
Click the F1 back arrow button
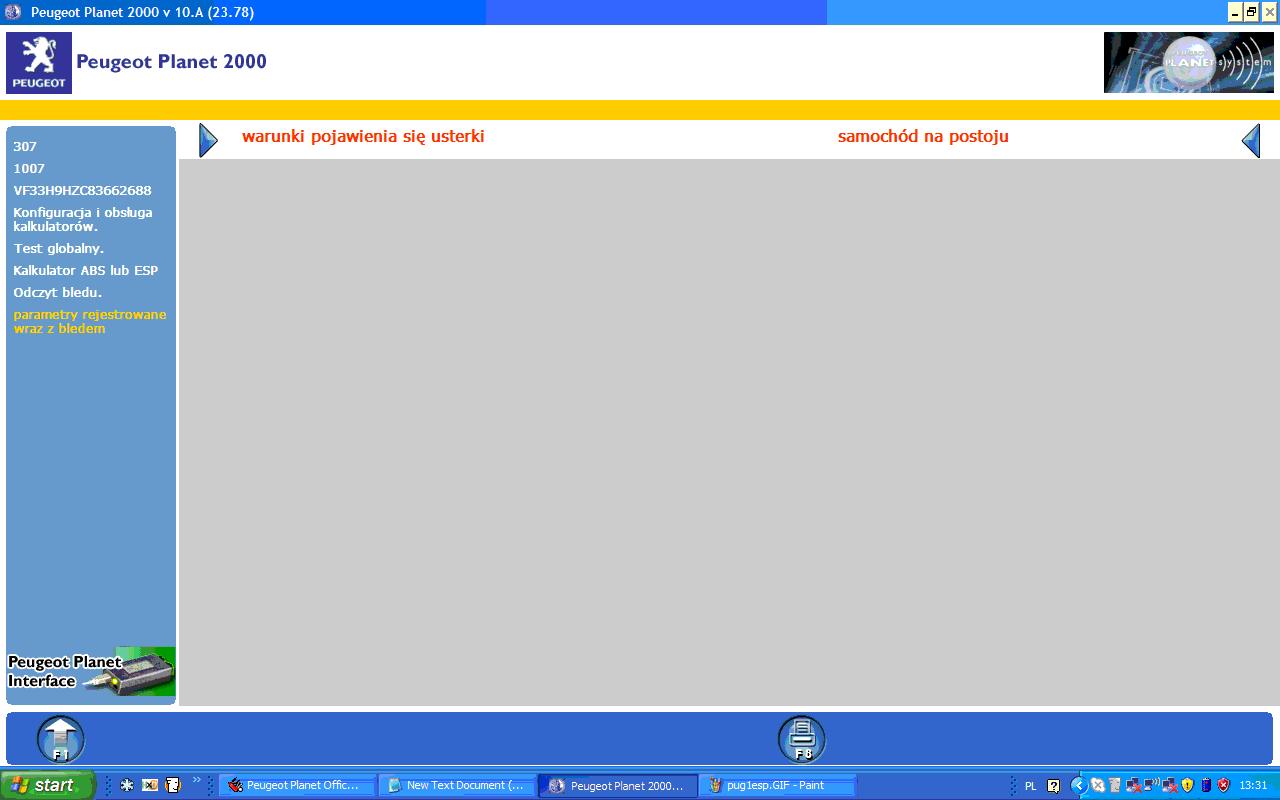pyautogui.click(x=61, y=740)
